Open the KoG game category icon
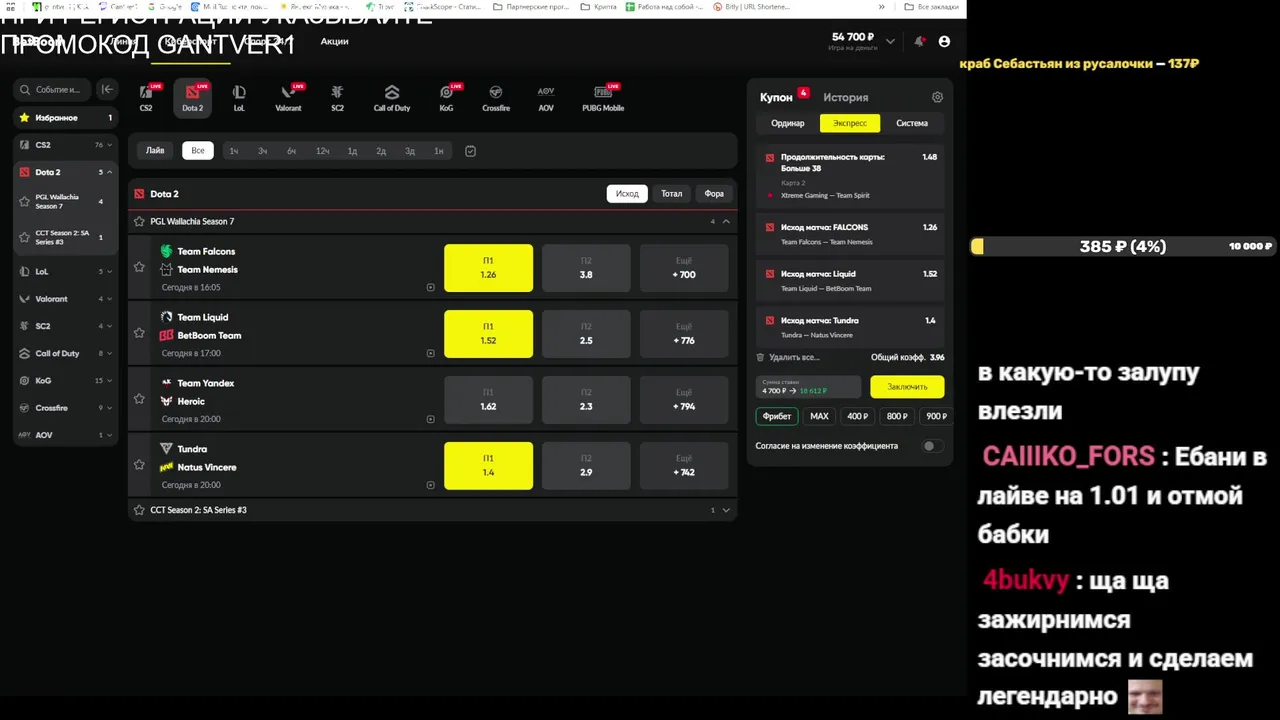The height and width of the screenshot is (720, 1280). [x=446, y=97]
